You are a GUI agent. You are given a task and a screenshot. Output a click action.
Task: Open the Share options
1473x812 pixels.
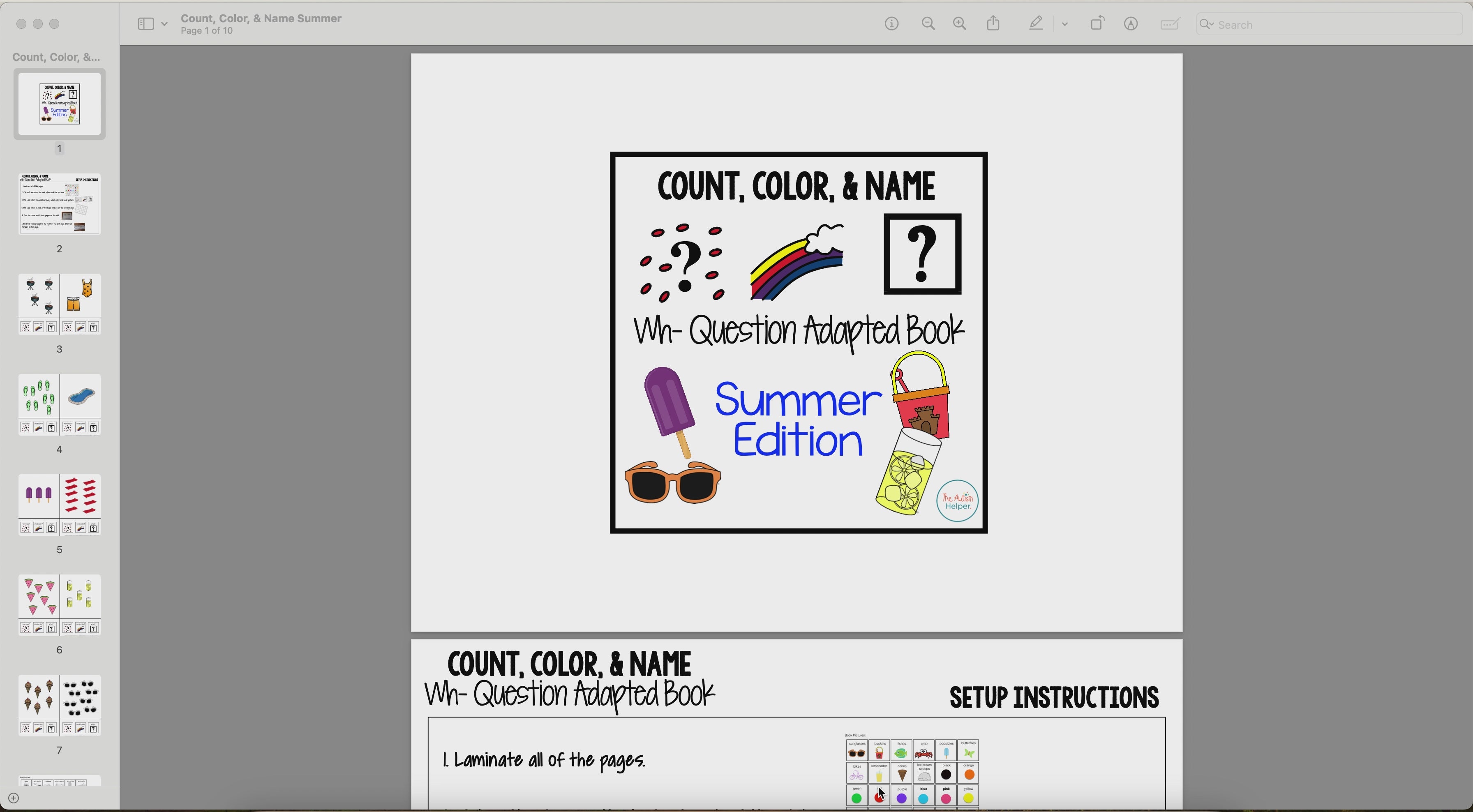pyautogui.click(x=993, y=23)
